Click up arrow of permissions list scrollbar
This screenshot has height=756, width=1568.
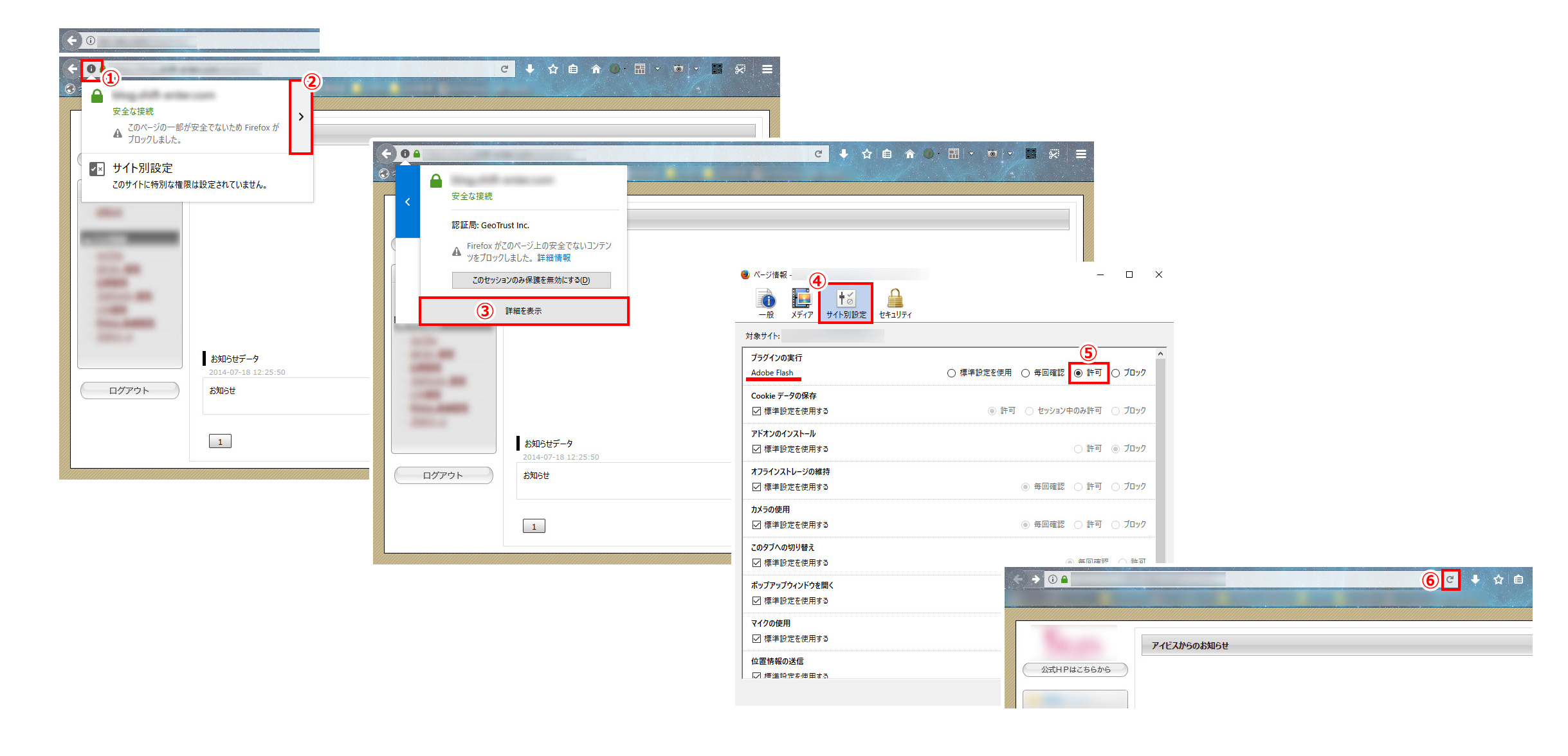pyautogui.click(x=1160, y=354)
